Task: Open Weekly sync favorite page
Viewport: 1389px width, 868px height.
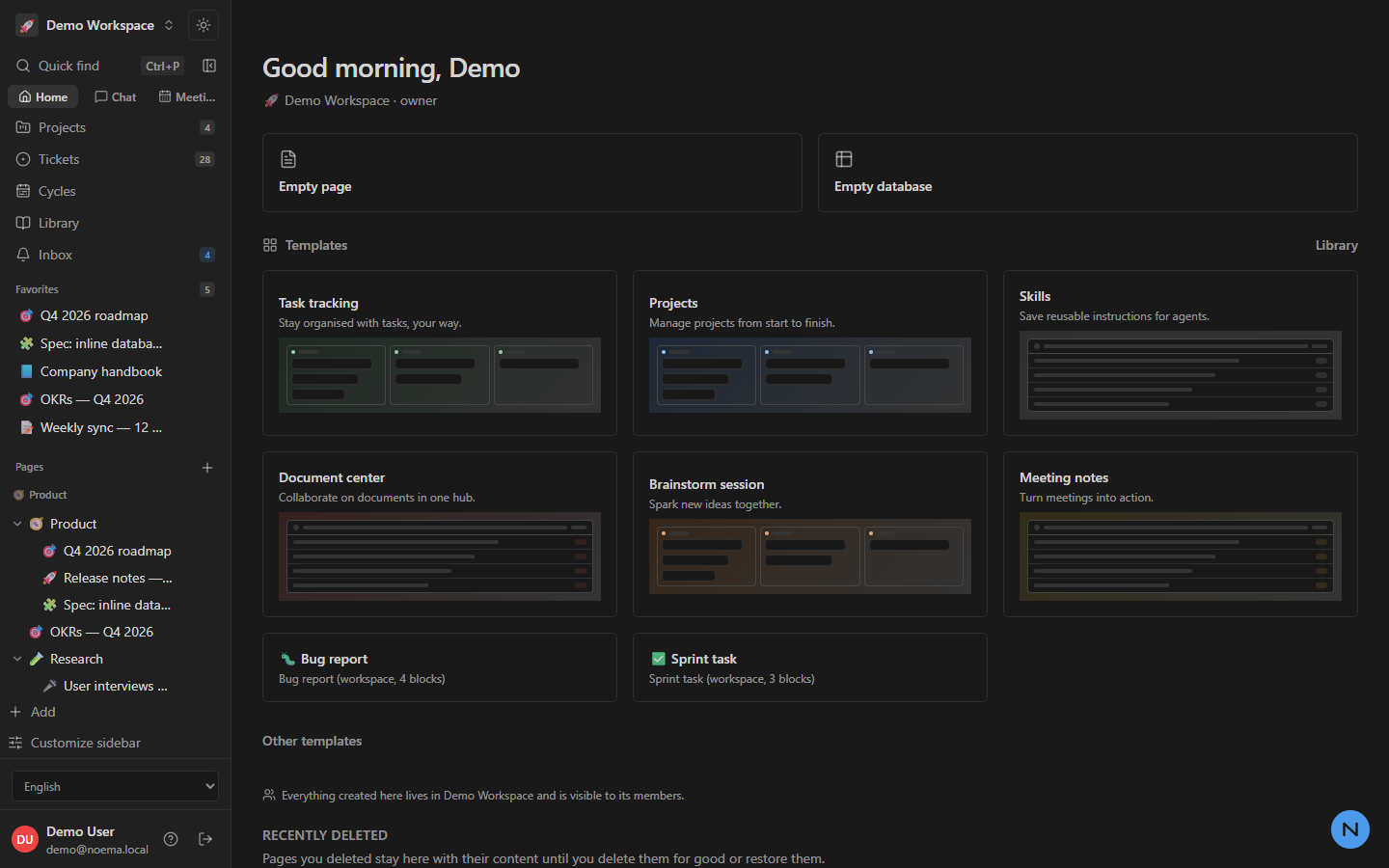Action: pos(115,427)
